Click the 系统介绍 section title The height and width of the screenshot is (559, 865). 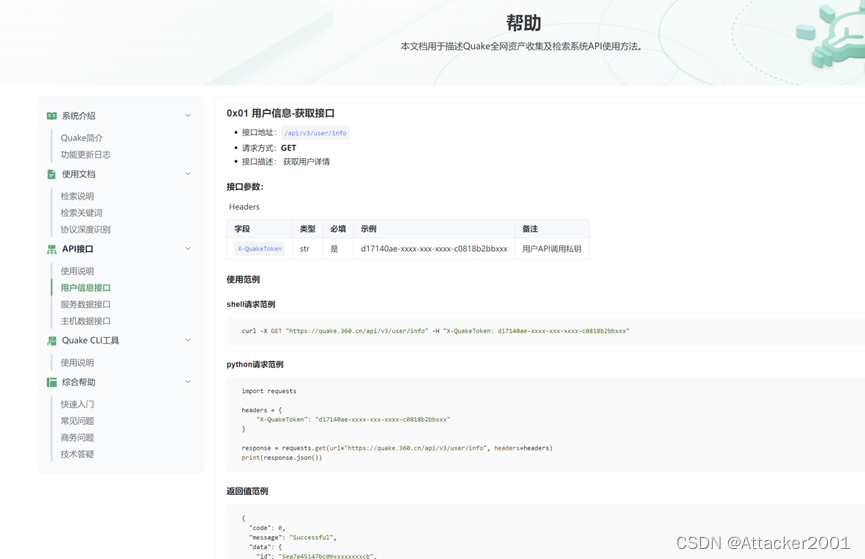click(x=78, y=116)
